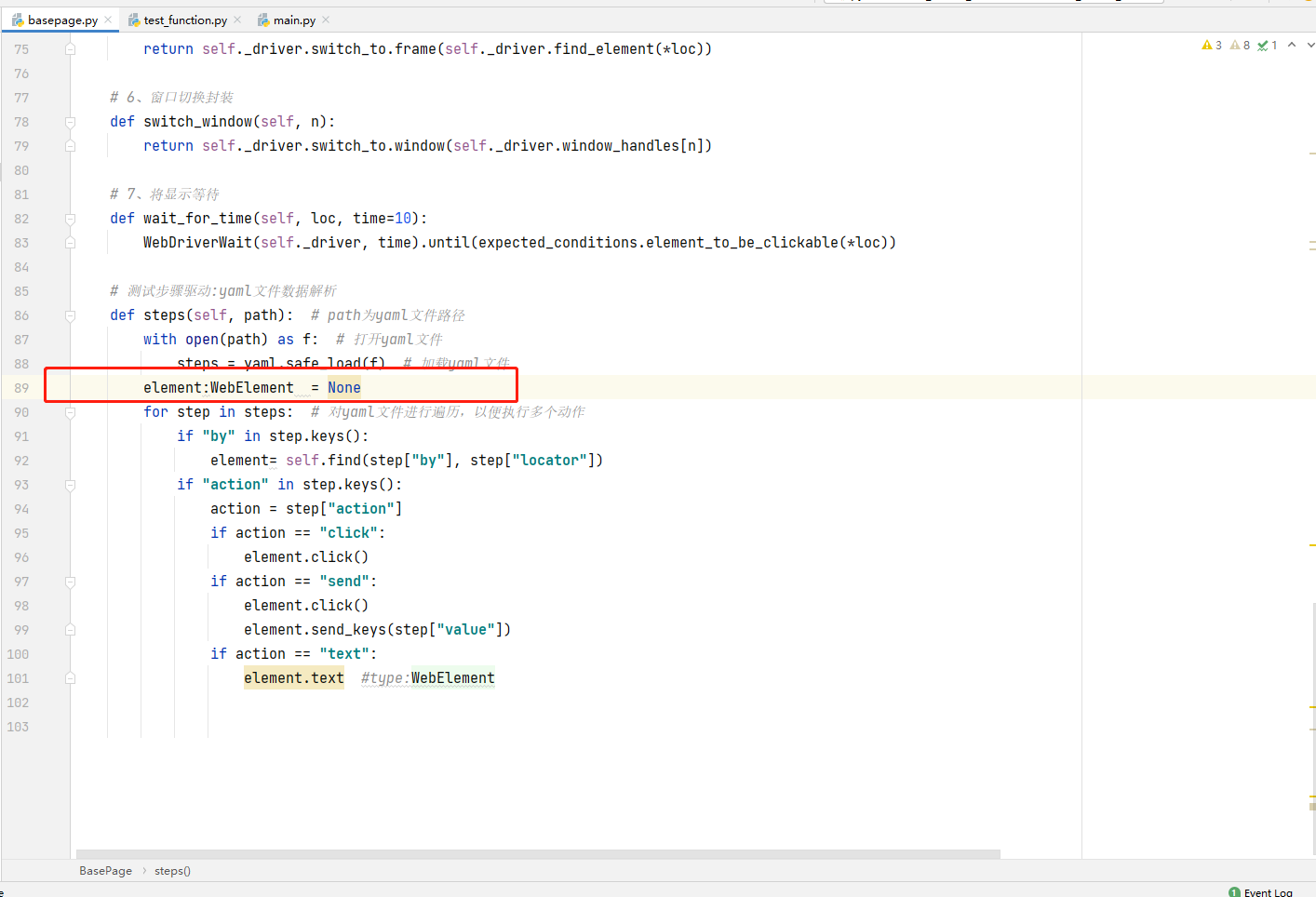Click the element.send_keys call on line 99

click(x=377, y=630)
